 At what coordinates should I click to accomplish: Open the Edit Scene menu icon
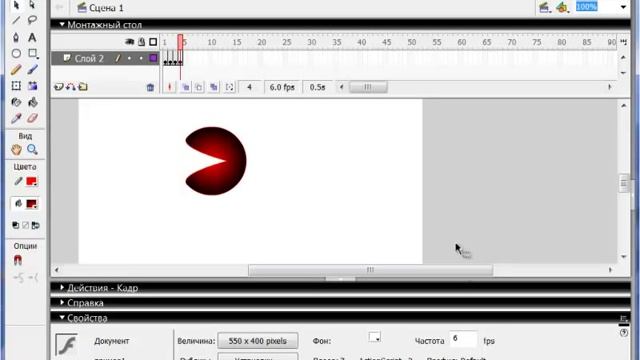click(544, 7)
